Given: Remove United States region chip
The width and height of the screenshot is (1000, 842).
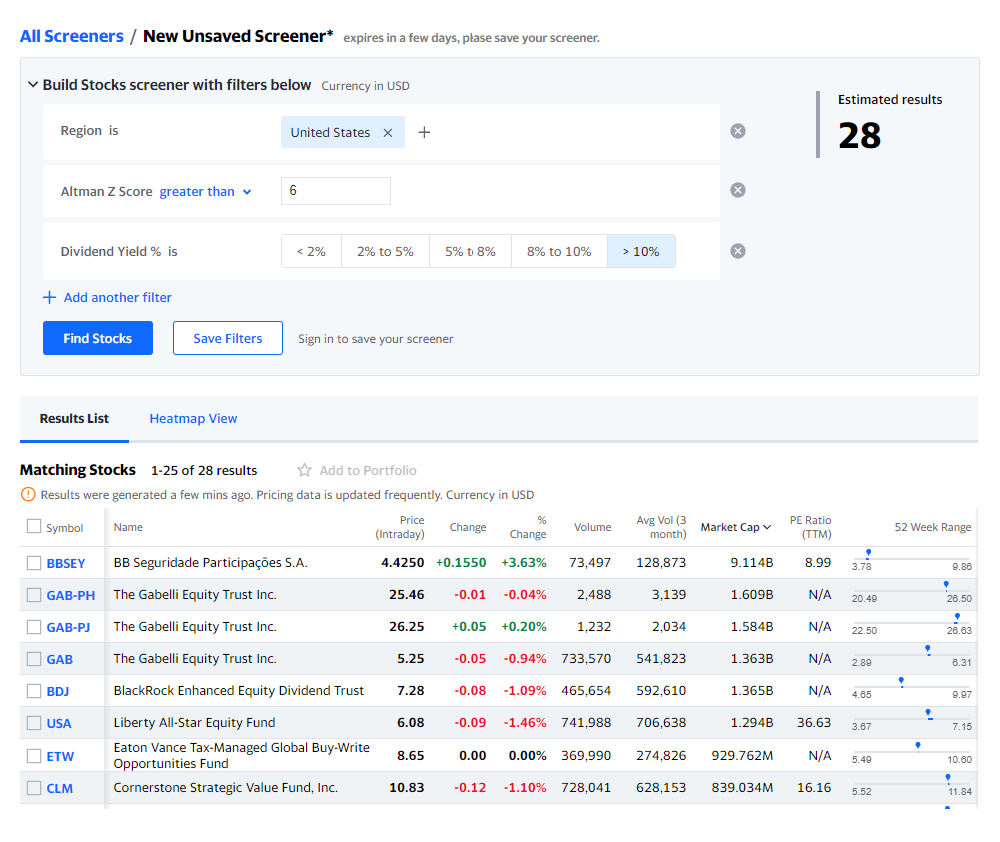Looking at the screenshot, I should coord(388,133).
